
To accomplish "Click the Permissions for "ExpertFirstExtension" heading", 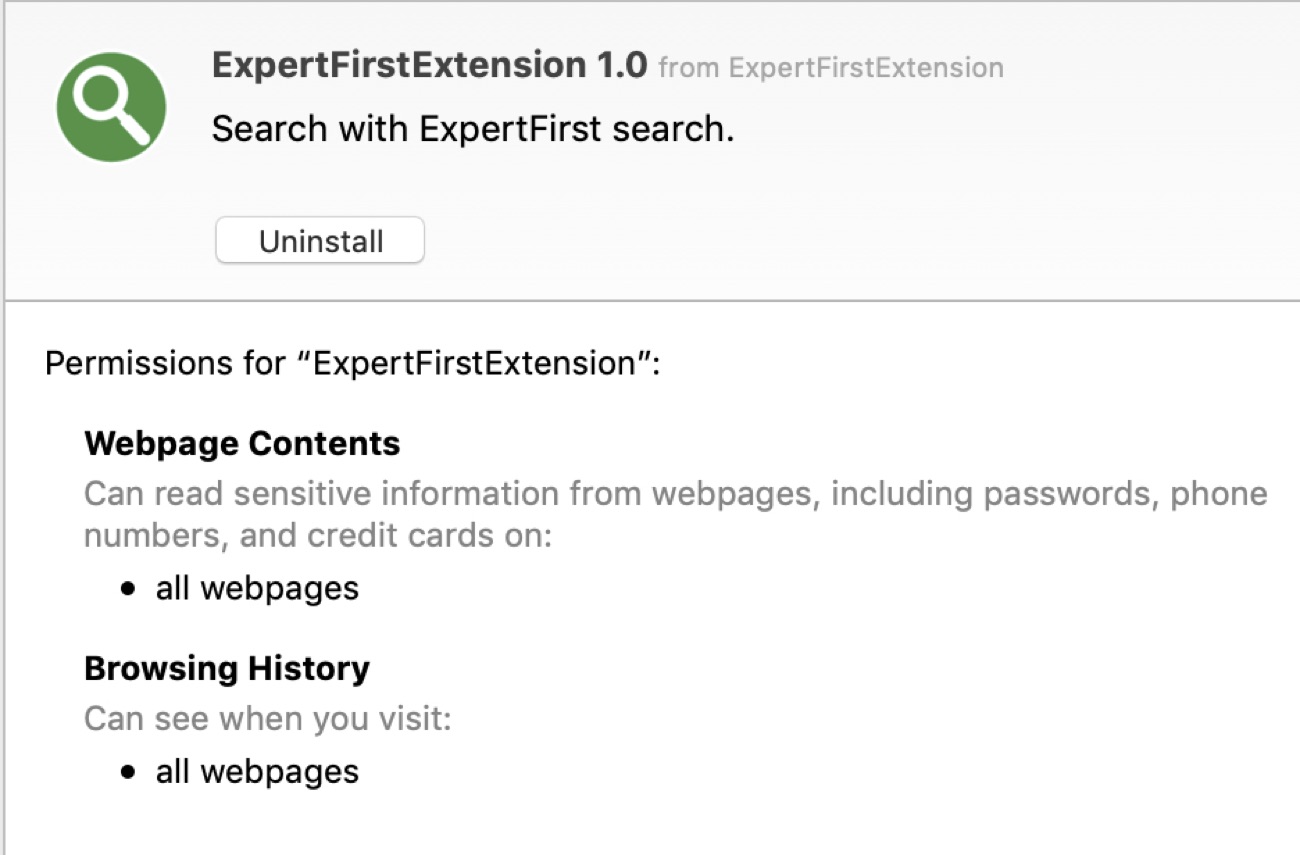I will pyautogui.click(x=352, y=363).
